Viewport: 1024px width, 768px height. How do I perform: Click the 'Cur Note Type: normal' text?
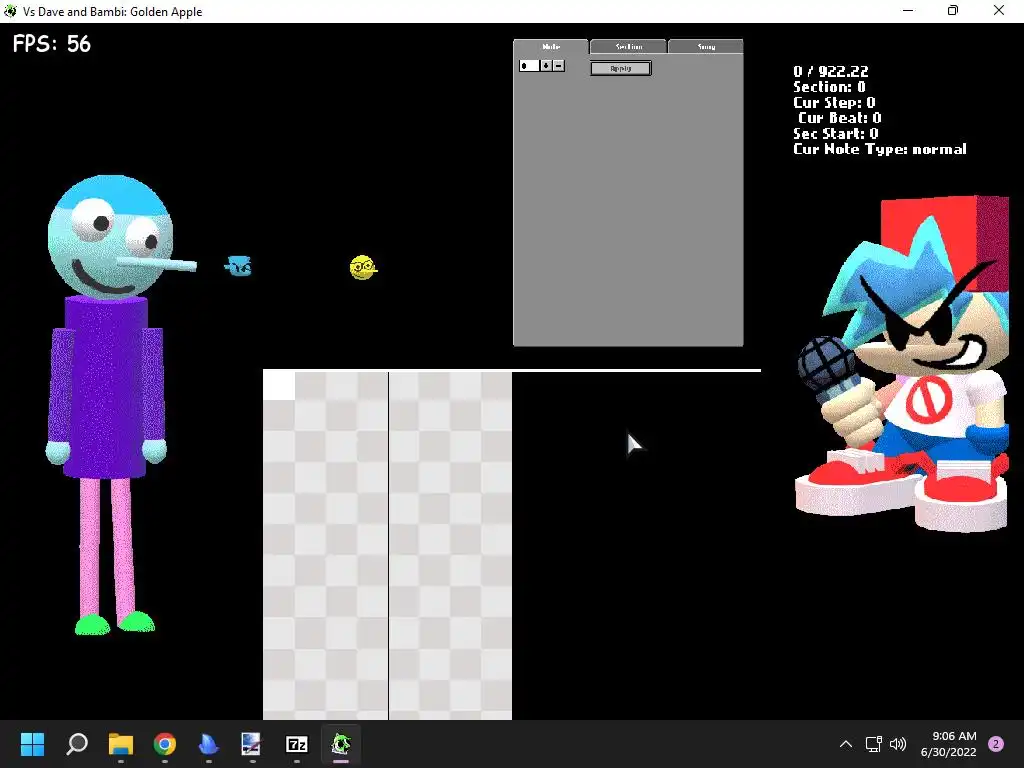pos(880,149)
